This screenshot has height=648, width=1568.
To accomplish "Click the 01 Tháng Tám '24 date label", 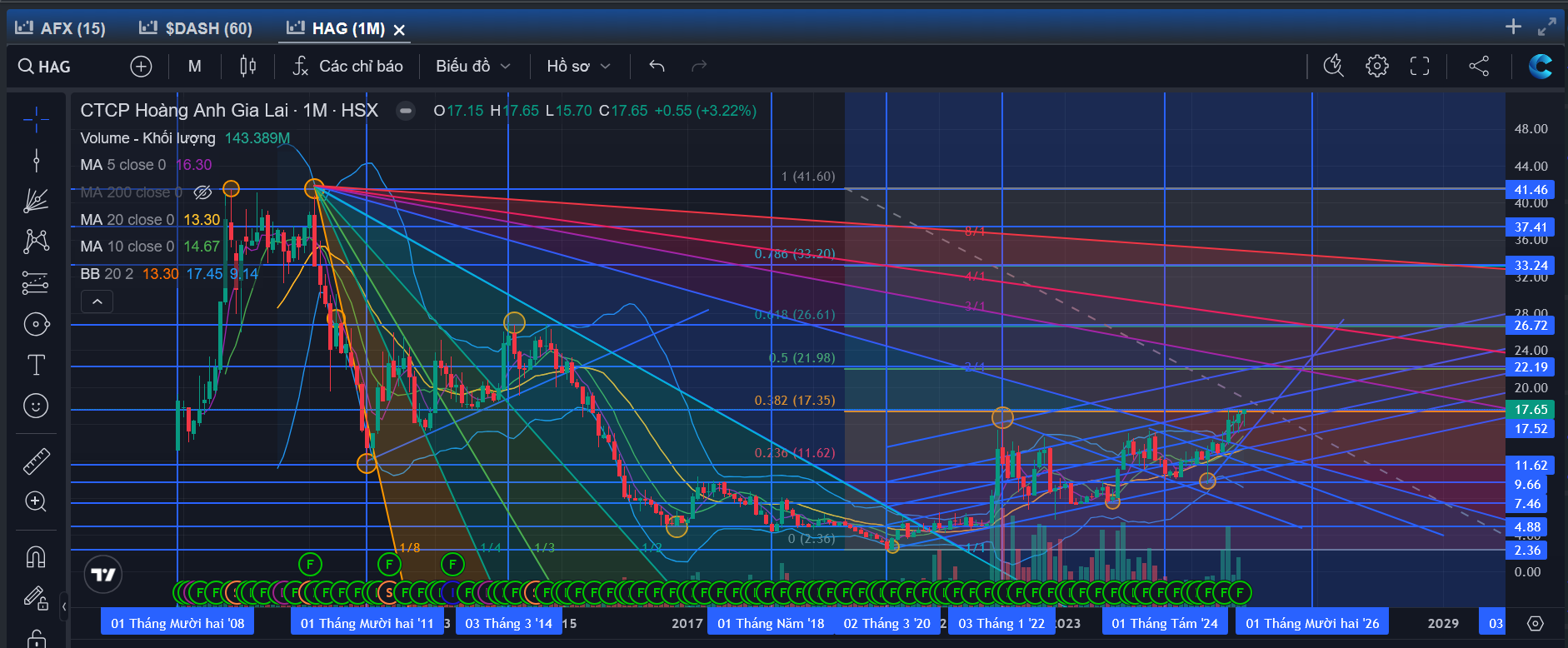I will [x=1165, y=623].
